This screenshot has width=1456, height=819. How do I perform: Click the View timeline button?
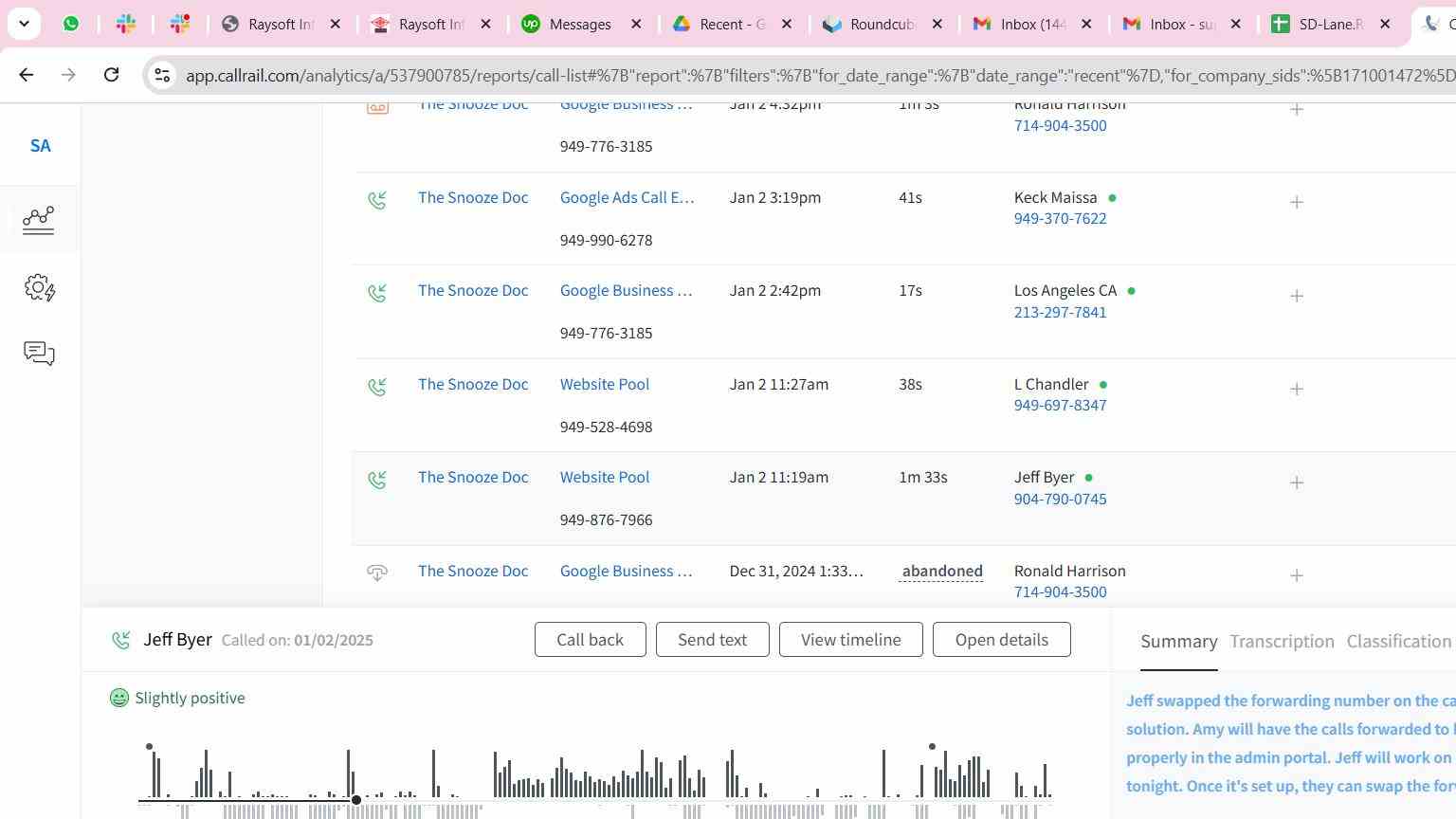tap(851, 640)
